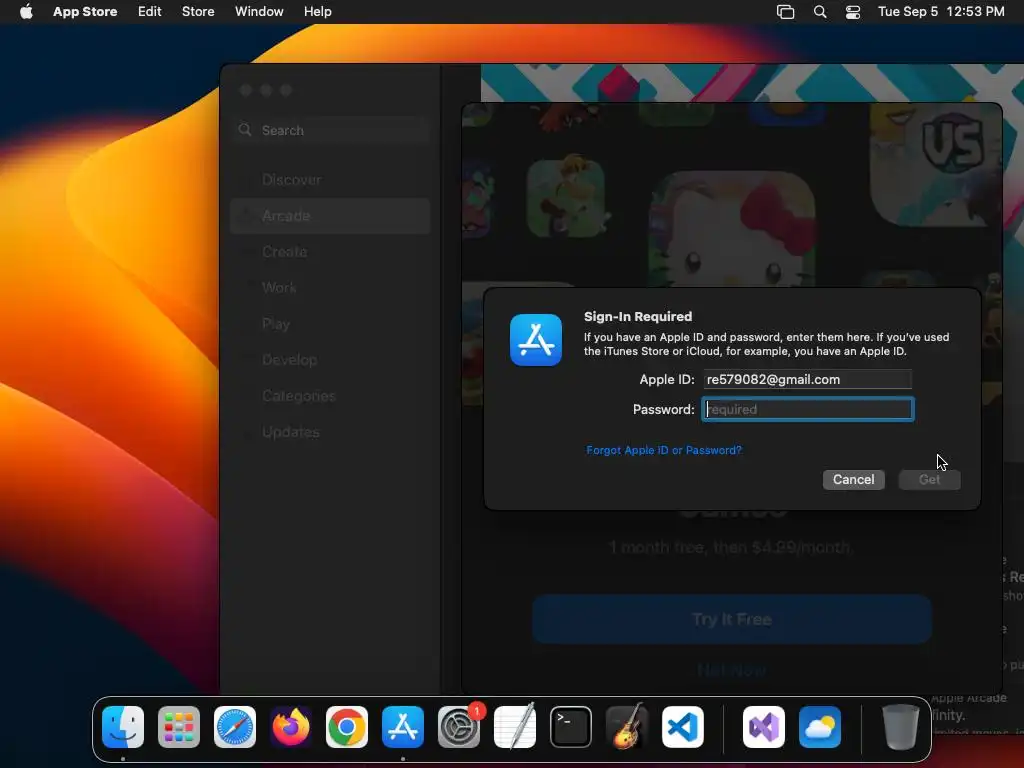Click the search magnifier in the sidebar
This screenshot has width=1024, height=768.
click(245, 130)
